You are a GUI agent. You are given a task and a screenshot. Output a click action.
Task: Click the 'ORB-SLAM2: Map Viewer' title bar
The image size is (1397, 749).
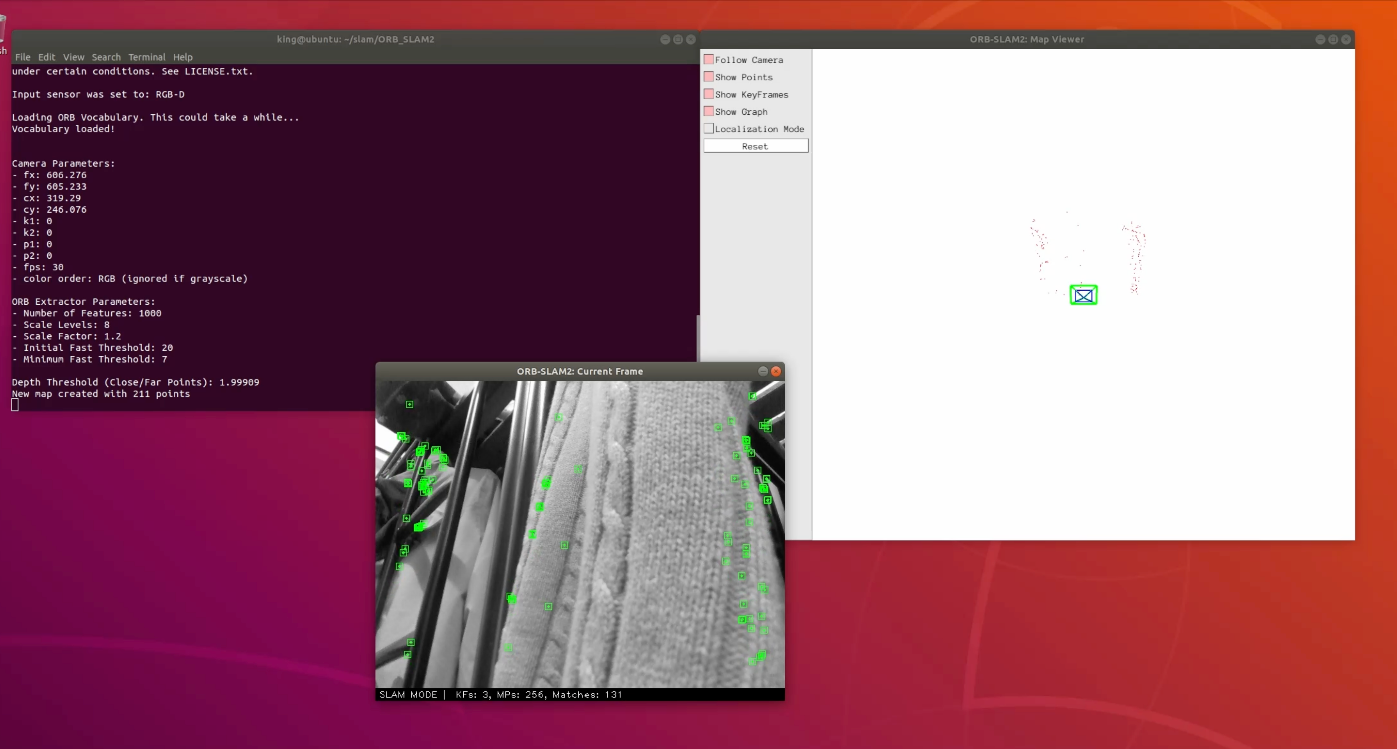tap(1027, 39)
